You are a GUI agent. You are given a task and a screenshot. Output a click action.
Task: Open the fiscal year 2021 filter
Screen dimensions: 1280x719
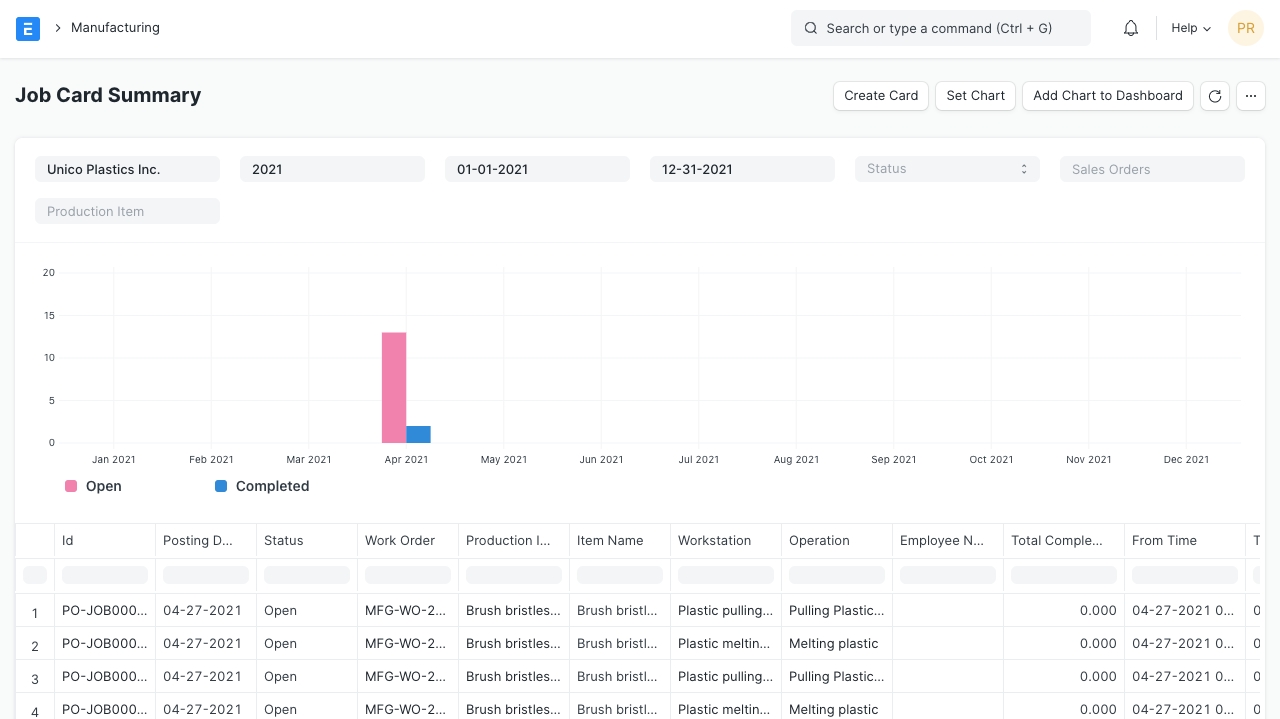(332, 169)
